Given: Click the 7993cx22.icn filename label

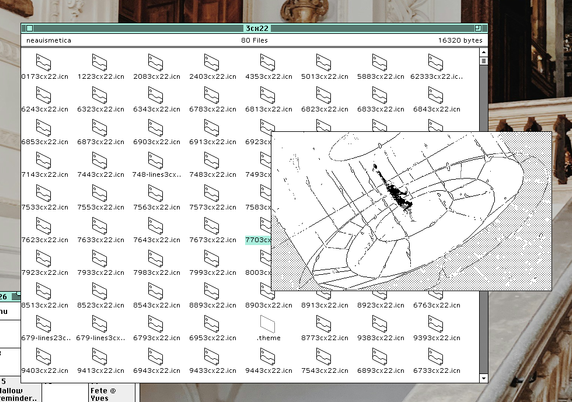Looking at the screenshot, I should pyautogui.click(x=212, y=272).
